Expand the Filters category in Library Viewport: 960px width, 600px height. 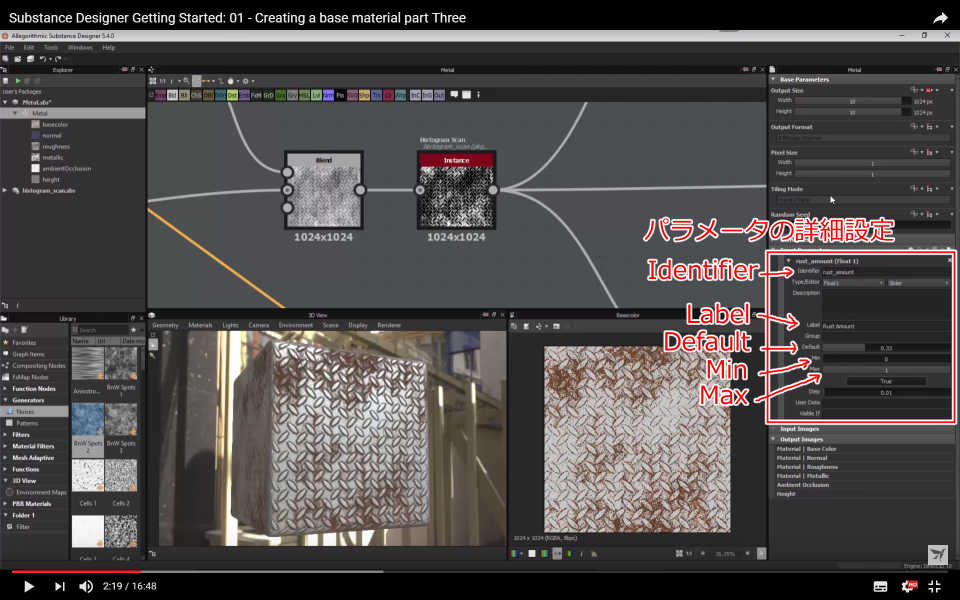pos(6,435)
